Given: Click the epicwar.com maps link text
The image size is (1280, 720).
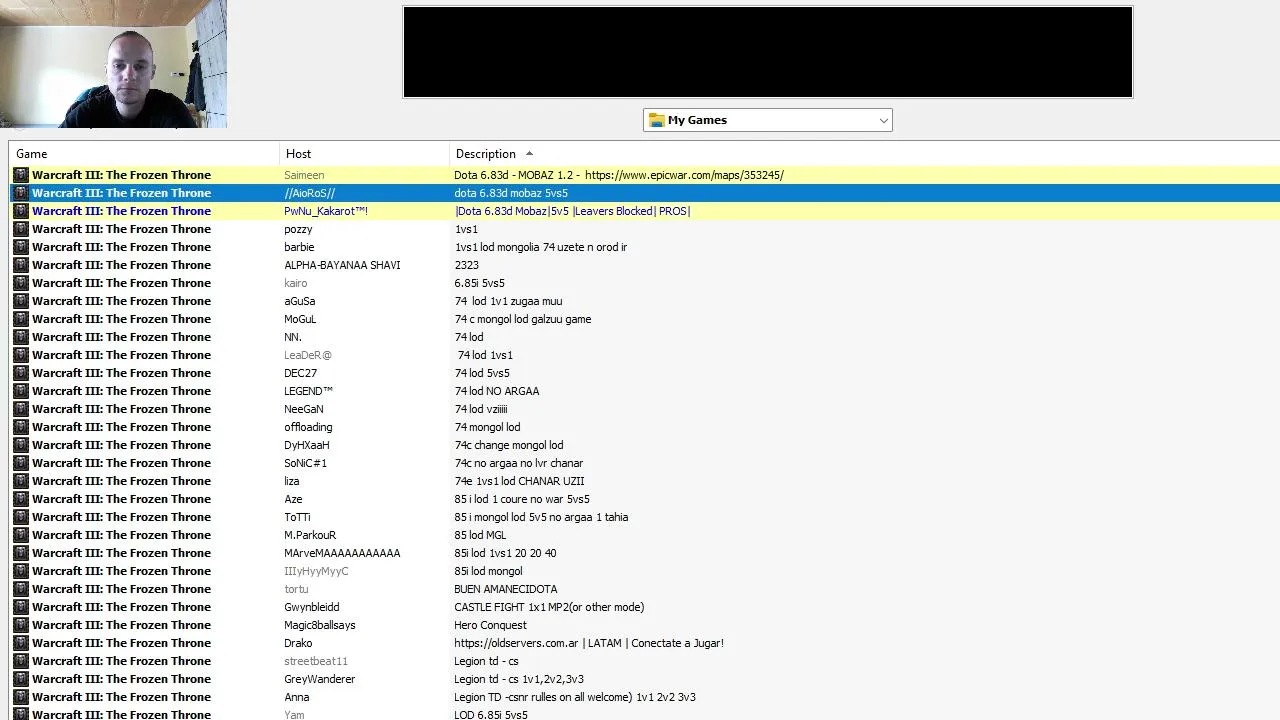Looking at the screenshot, I should (684, 175).
